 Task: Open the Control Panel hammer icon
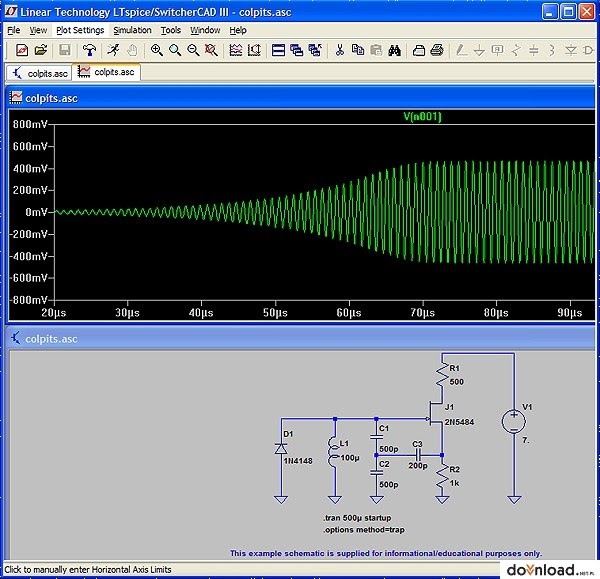point(90,50)
